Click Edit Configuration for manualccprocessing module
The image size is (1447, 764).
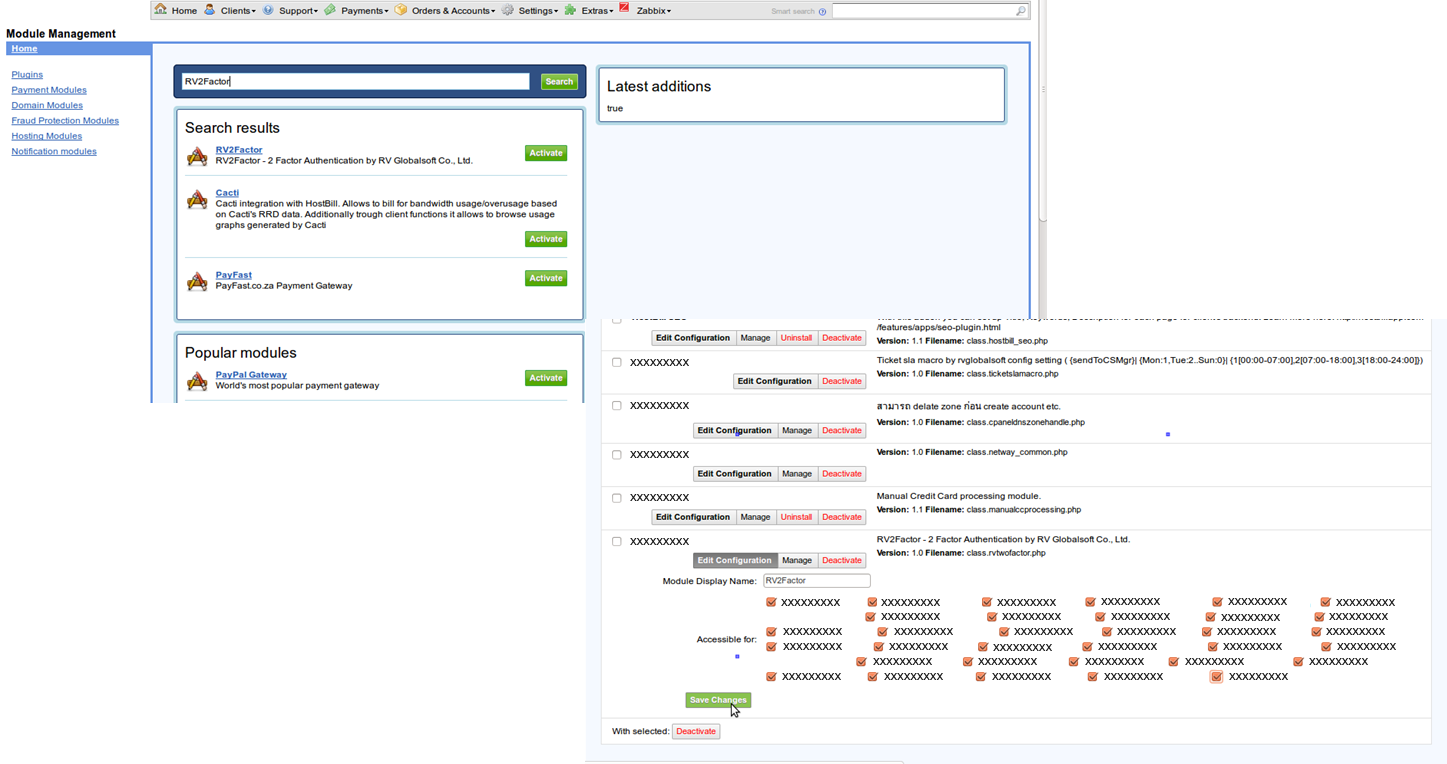click(x=693, y=517)
